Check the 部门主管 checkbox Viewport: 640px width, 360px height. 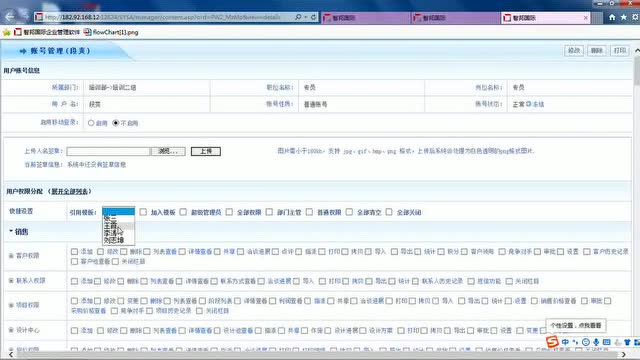coord(269,212)
